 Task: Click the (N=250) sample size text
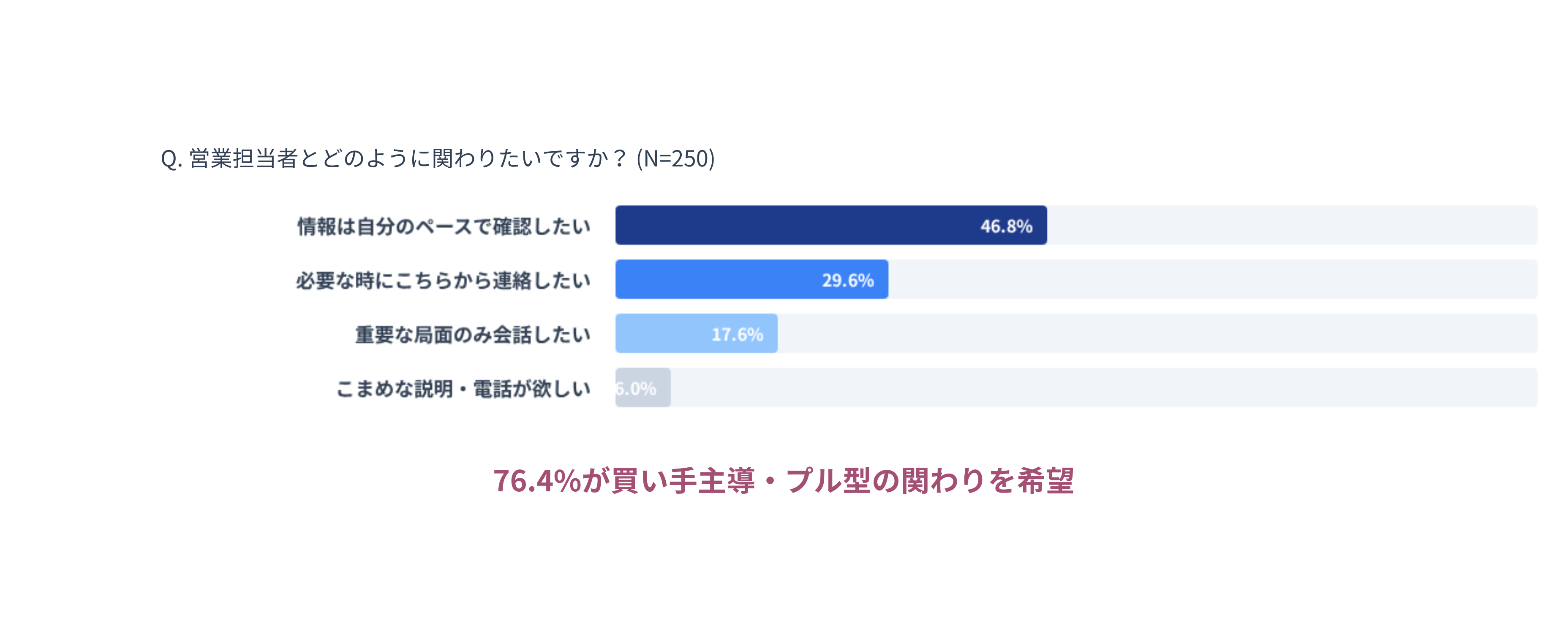pyautogui.click(x=676, y=159)
